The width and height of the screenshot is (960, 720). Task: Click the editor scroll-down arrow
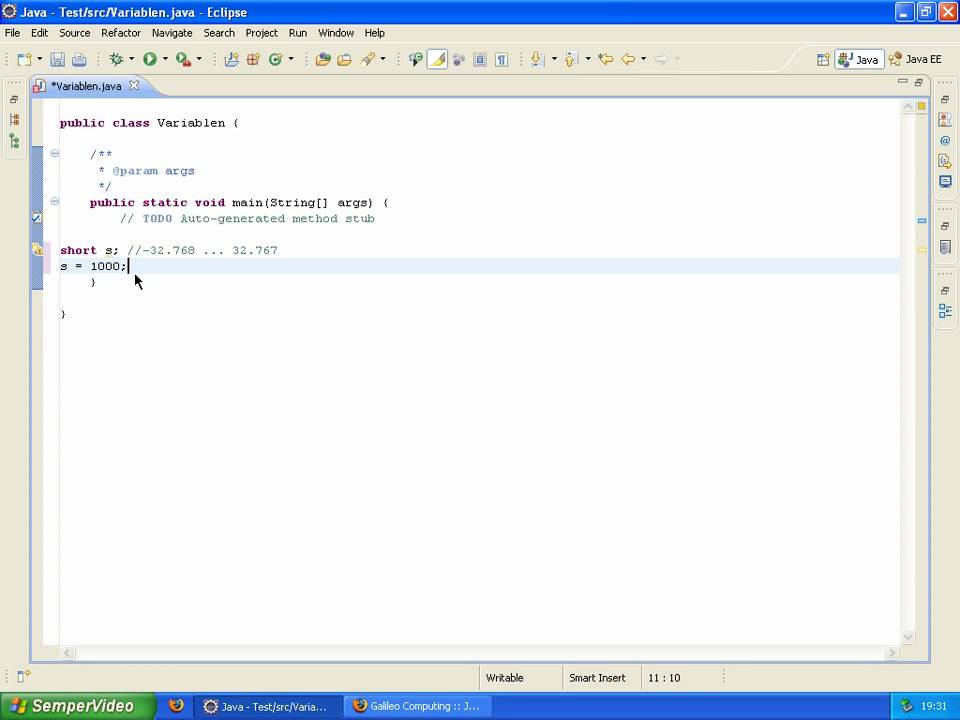click(908, 637)
